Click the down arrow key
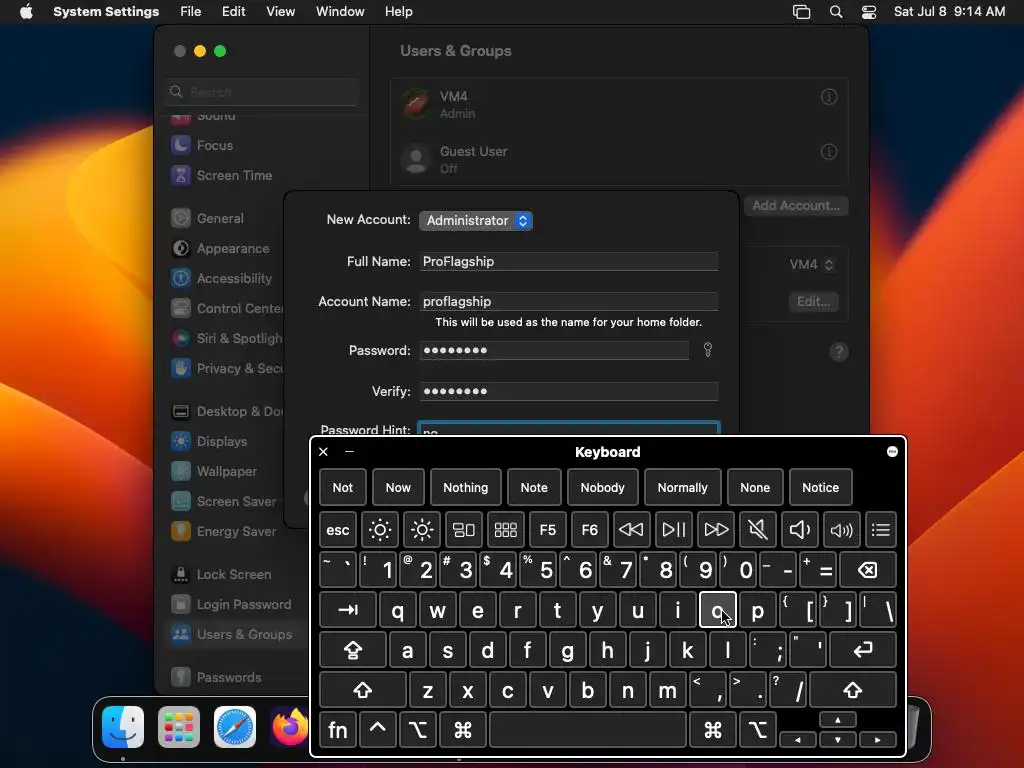This screenshot has height=768, width=1024. [838, 740]
